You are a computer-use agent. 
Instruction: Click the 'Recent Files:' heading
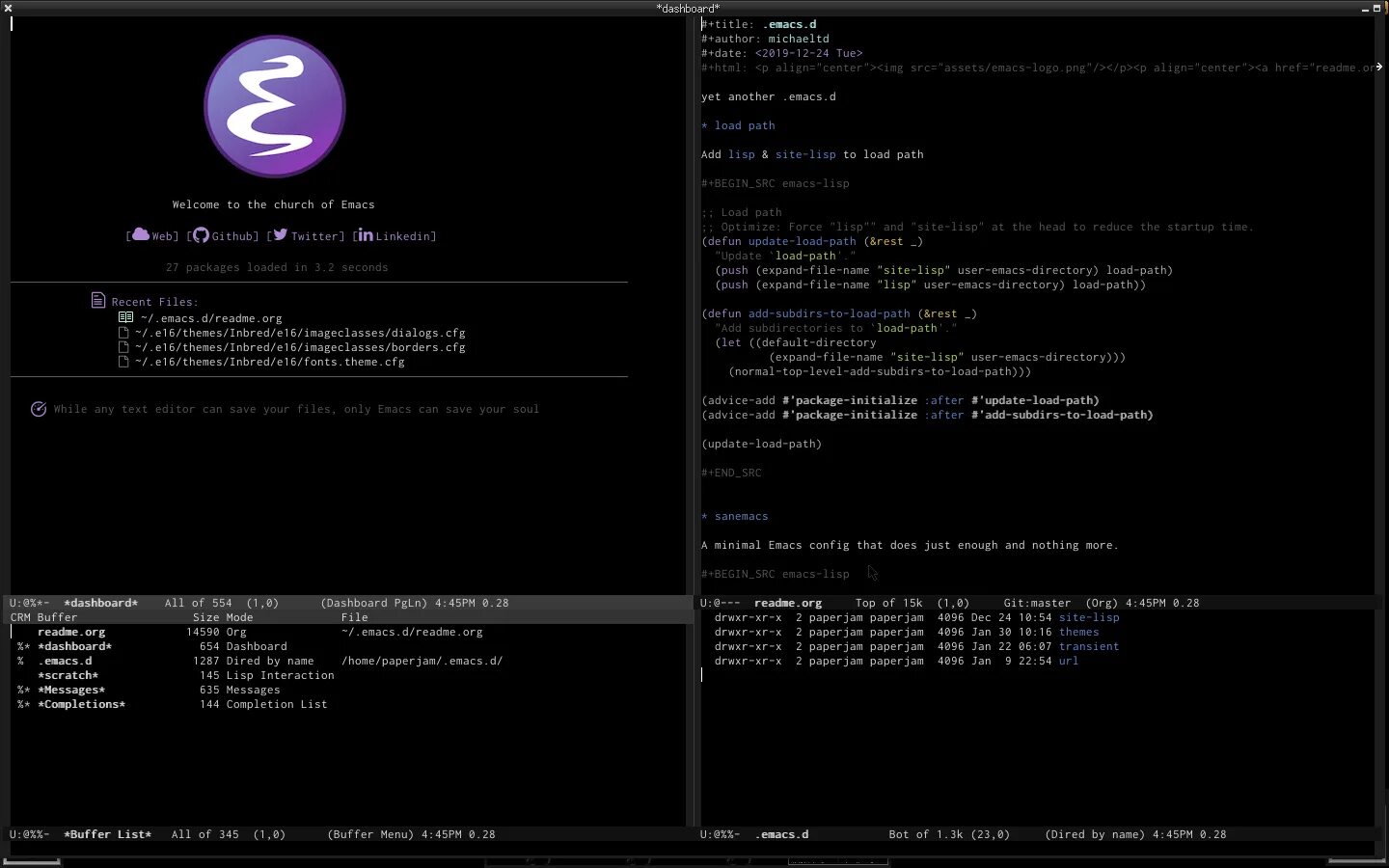[154, 302]
